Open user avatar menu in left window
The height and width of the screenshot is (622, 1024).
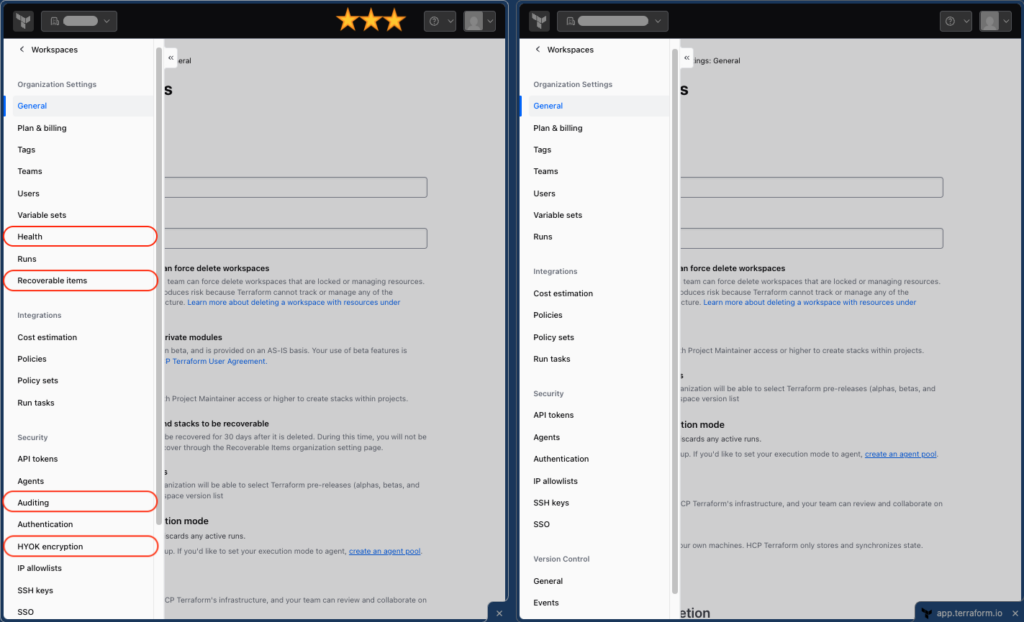click(x=479, y=21)
